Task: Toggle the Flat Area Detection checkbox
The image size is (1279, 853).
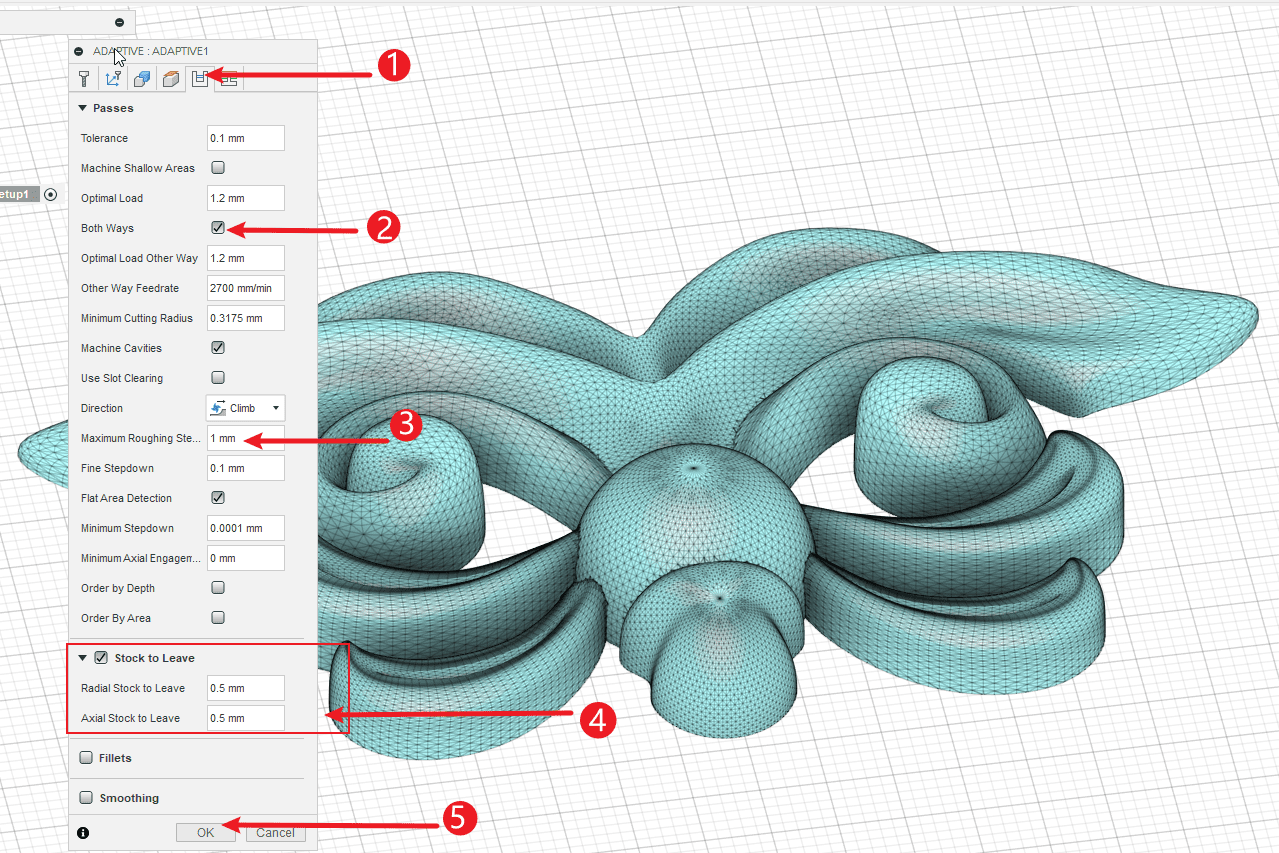Action: (x=218, y=498)
